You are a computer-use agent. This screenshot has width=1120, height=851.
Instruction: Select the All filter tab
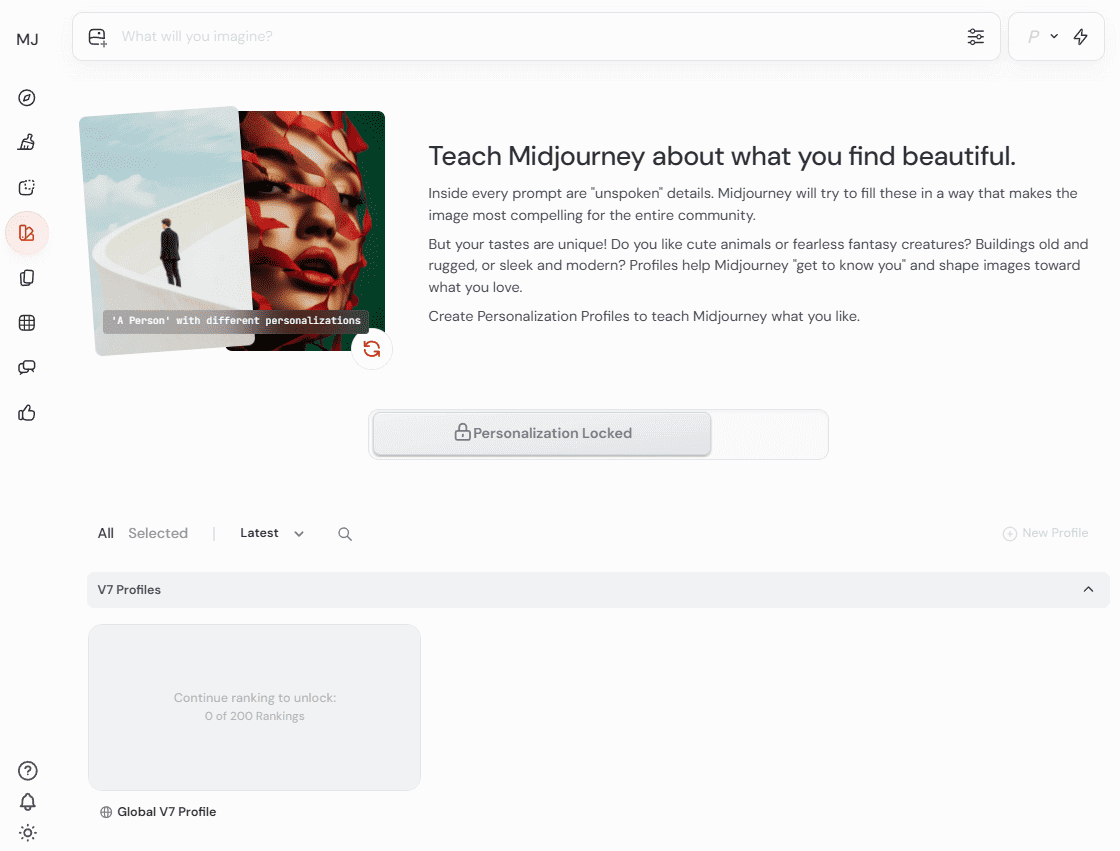click(x=105, y=534)
